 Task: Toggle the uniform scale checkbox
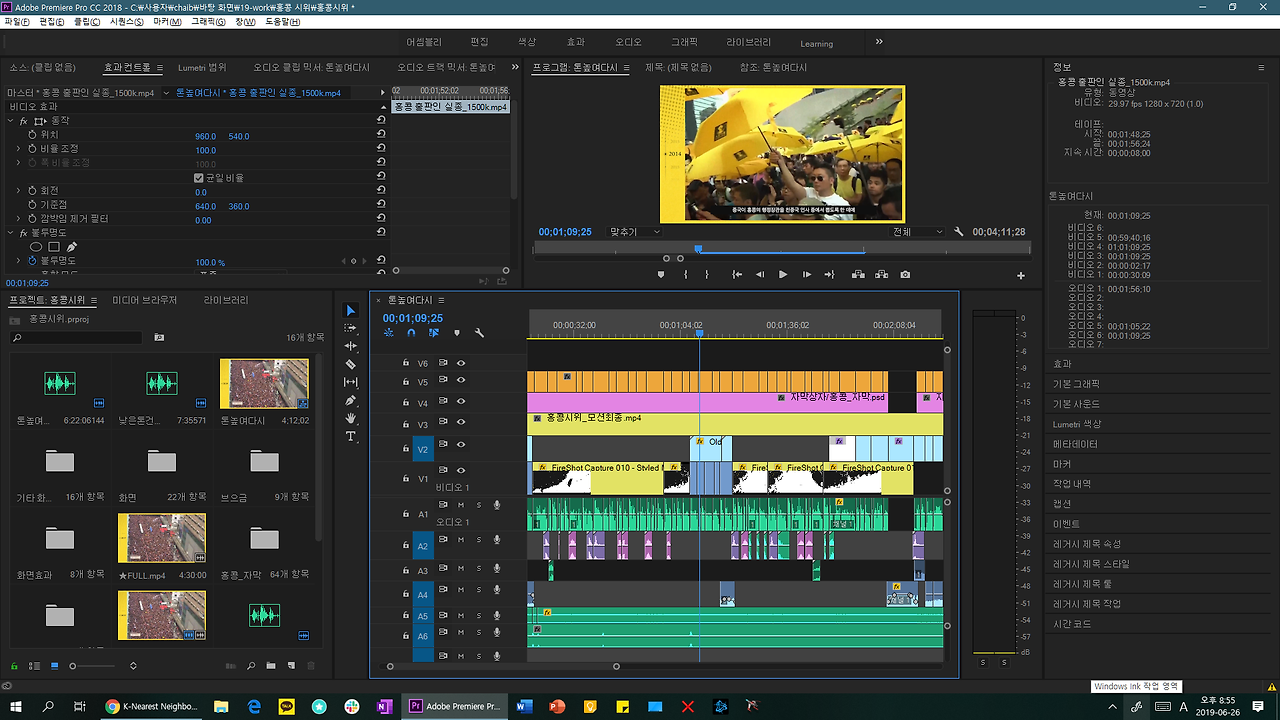click(199, 178)
